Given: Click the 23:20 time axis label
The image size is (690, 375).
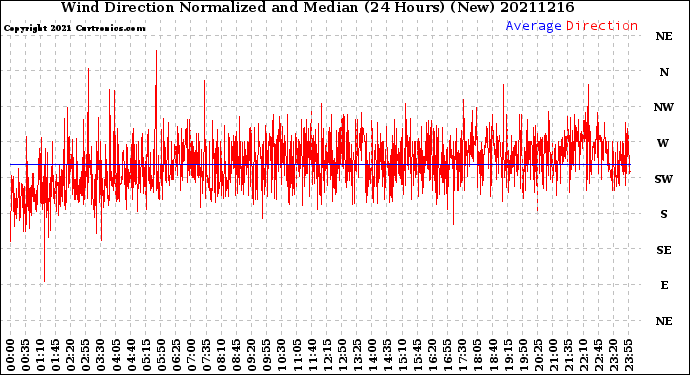Looking at the screenshot, I should tap(613, 355).
